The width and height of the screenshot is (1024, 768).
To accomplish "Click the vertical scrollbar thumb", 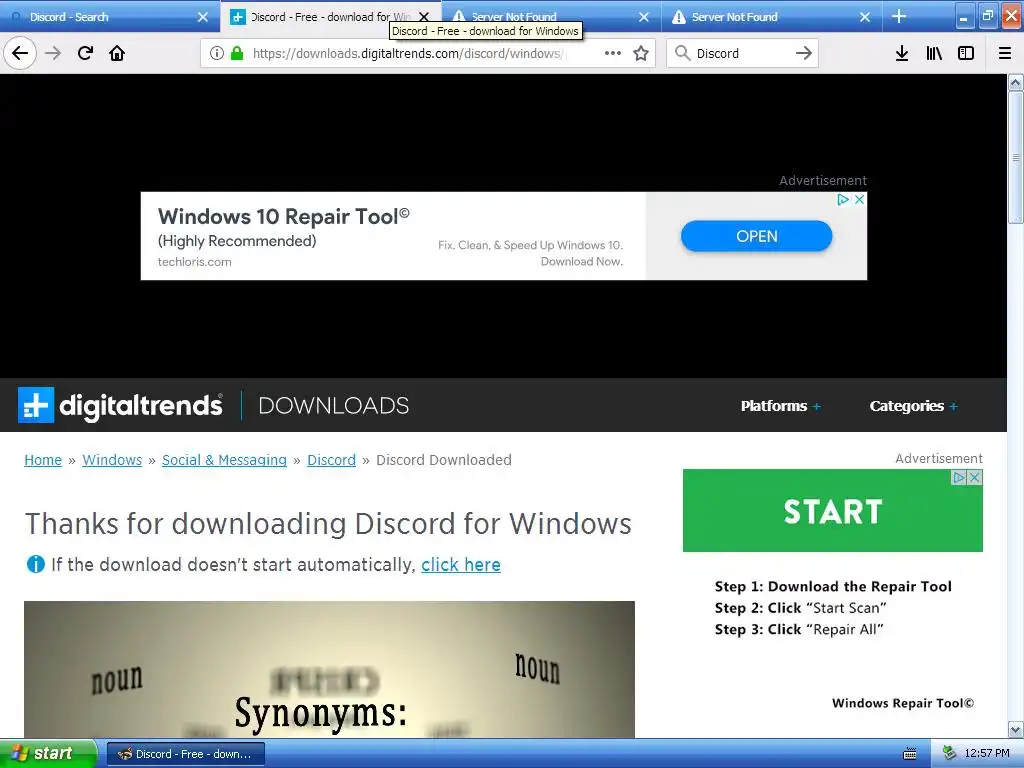I will click(x=1015, y=157).
